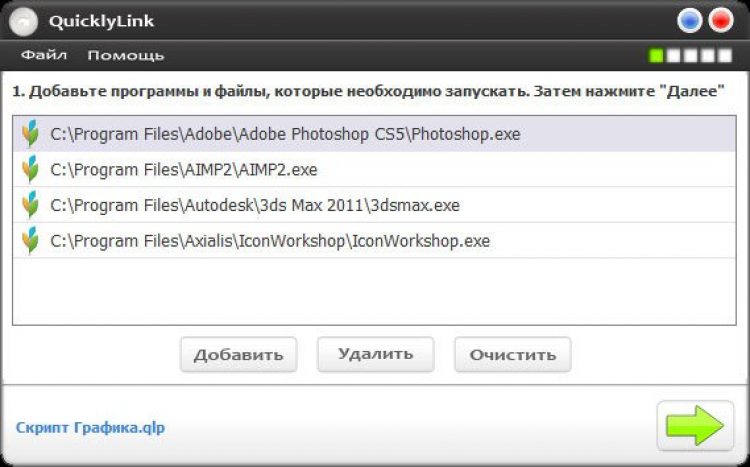
Task: Select the Adobe Photoshop CS5 path row
Action: click(x=285, y=133)
